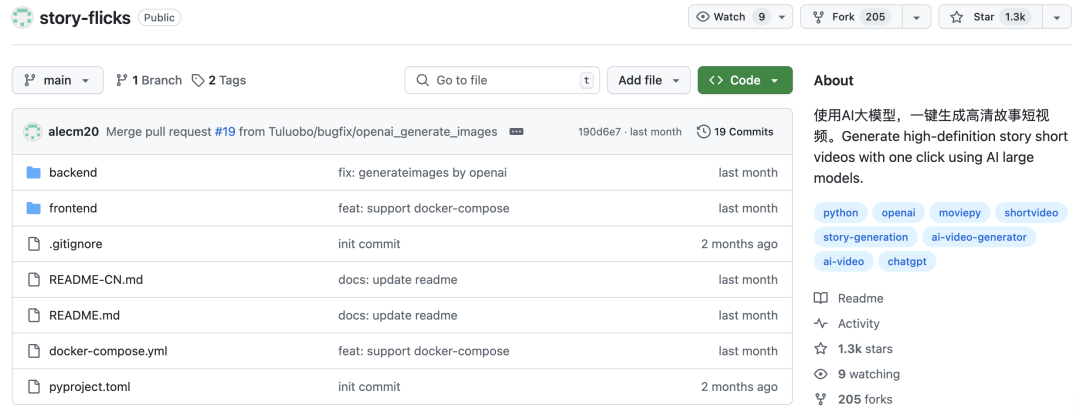The width and height of the screenshot is (1080, 411).
Task: Click the frontend folder icon
Action: [x=32, y=209]
